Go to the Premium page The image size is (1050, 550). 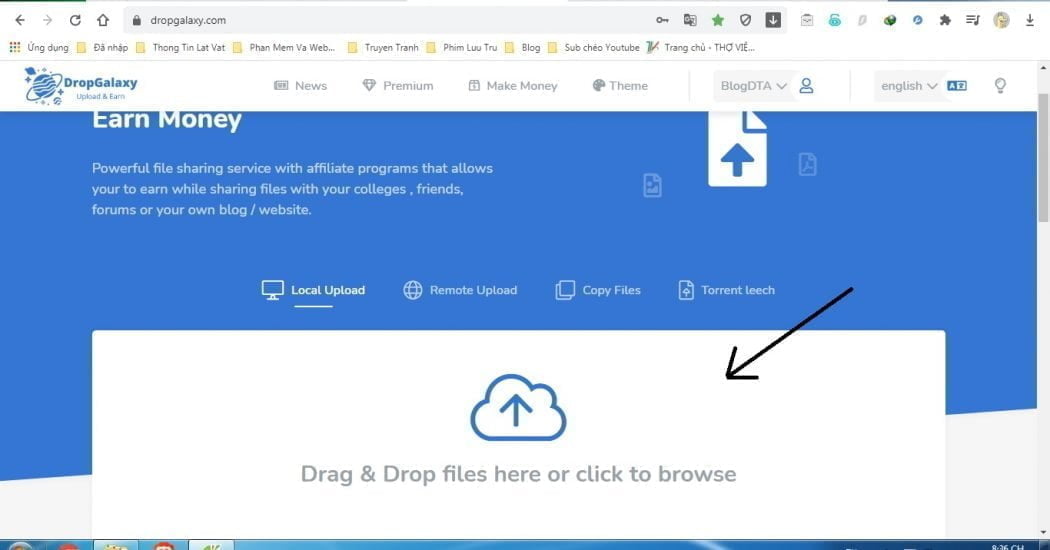click(398, 86)
